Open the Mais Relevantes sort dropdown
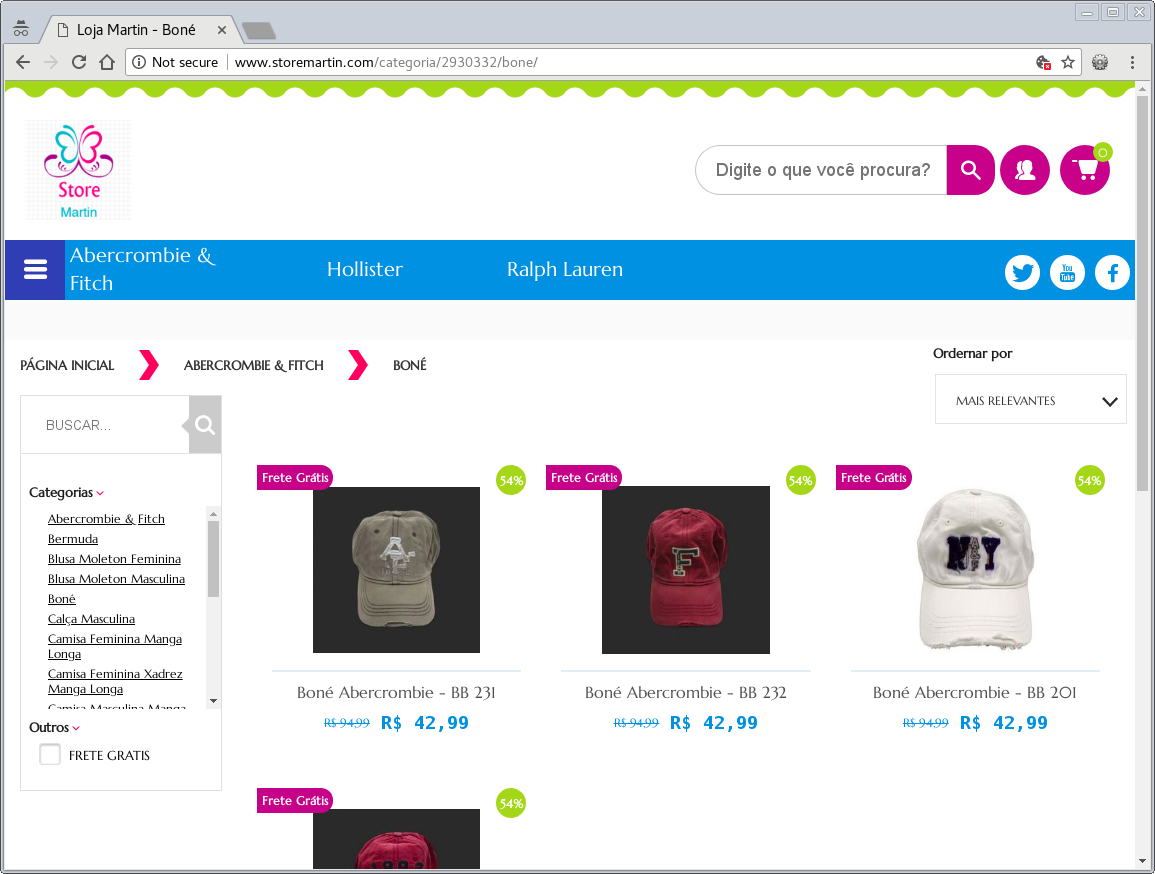The height and width of the screenshot is (874, 1155). coord(1030,400)
